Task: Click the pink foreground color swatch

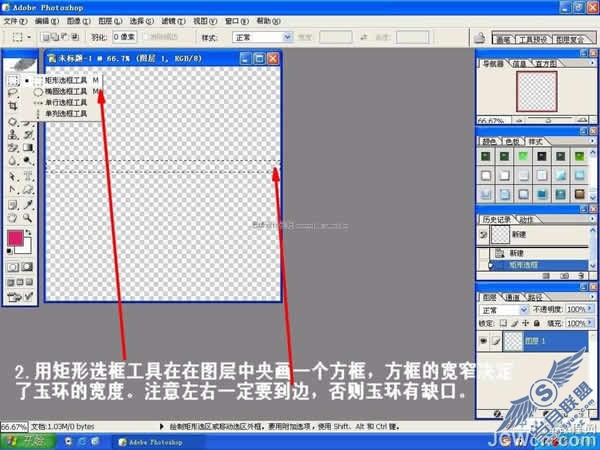Action: tap(15, 238)
